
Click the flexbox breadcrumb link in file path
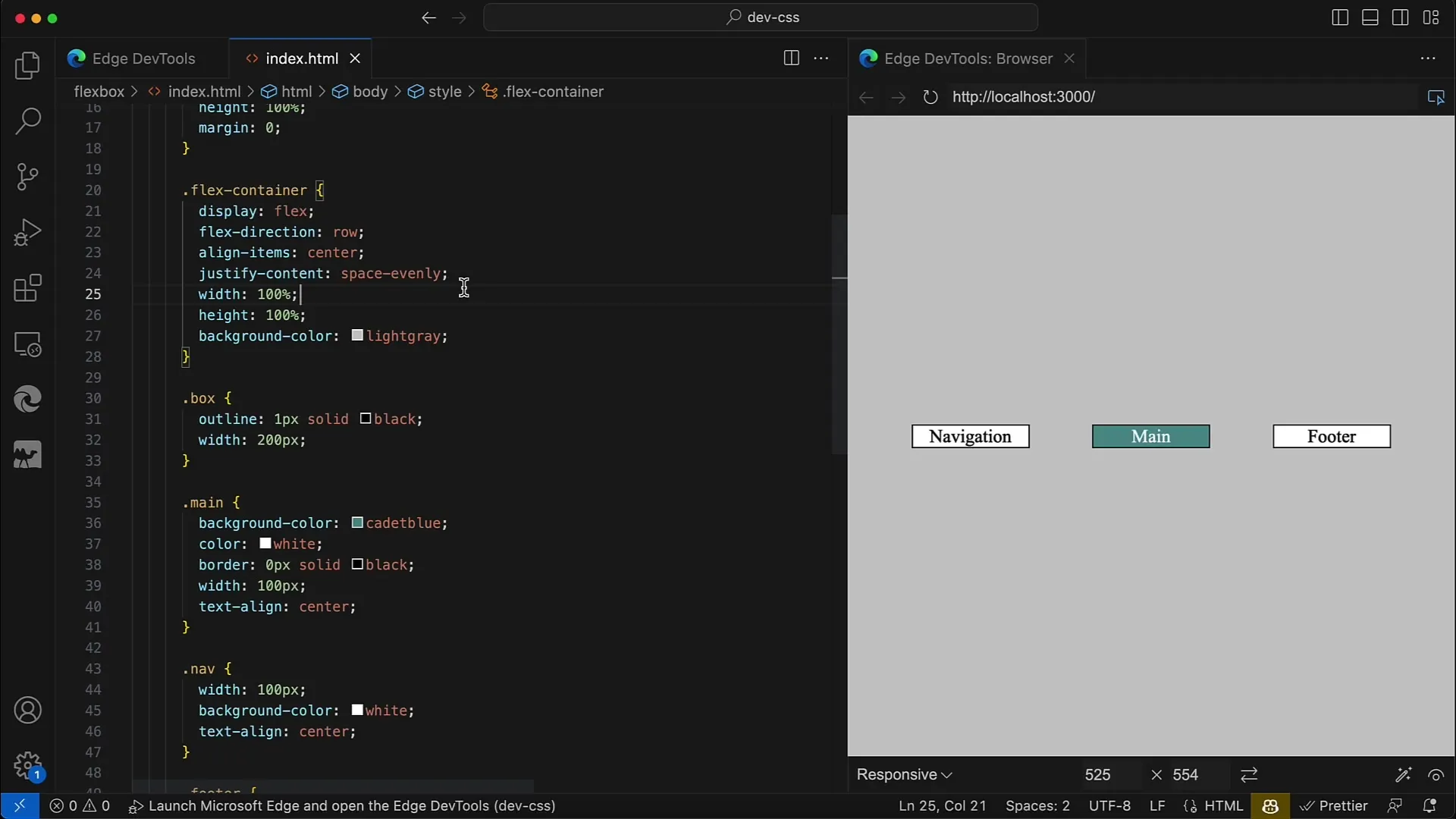(x=99, y=91)
